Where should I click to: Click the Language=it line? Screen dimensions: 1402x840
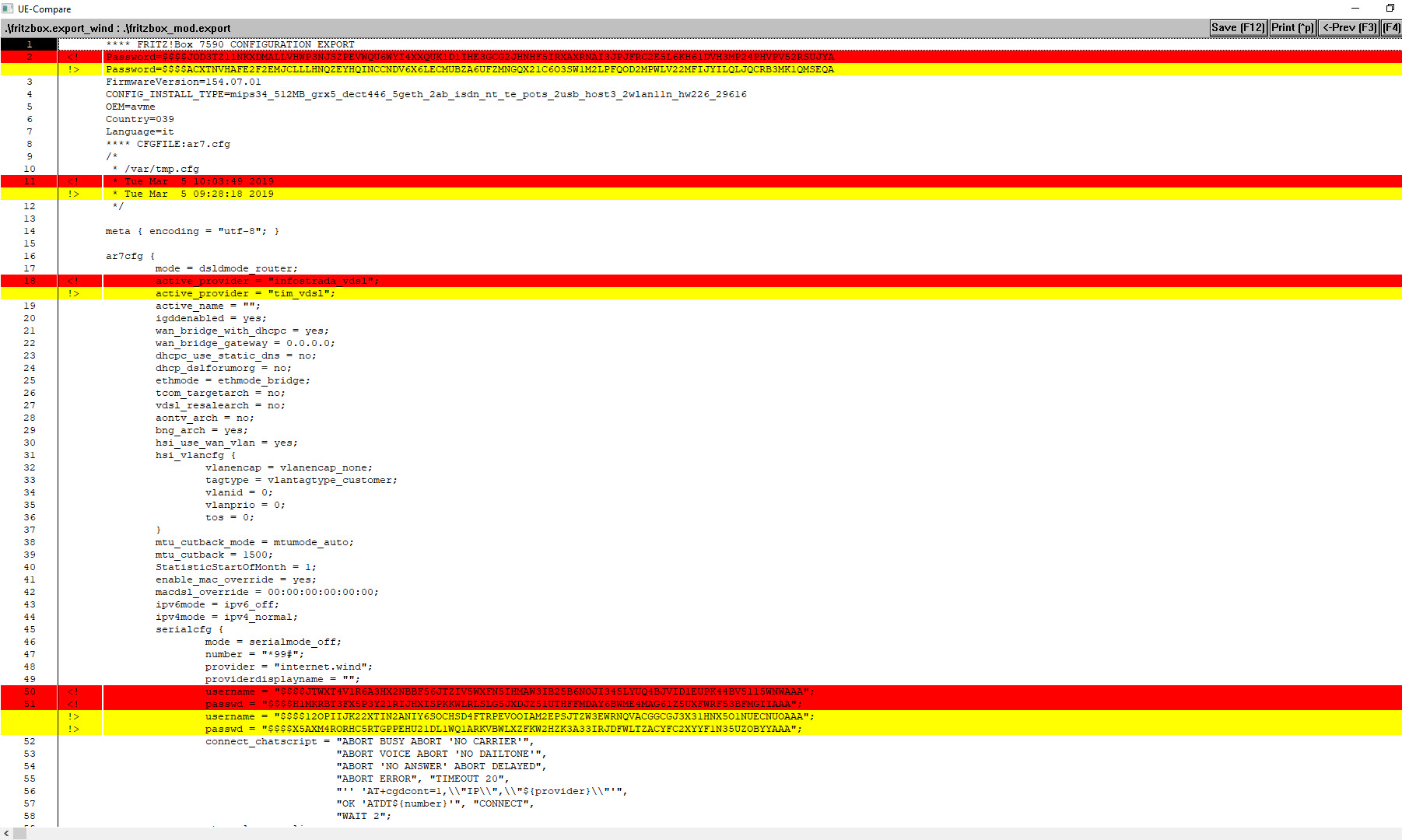pyautogui.click(x=140, y=131)
